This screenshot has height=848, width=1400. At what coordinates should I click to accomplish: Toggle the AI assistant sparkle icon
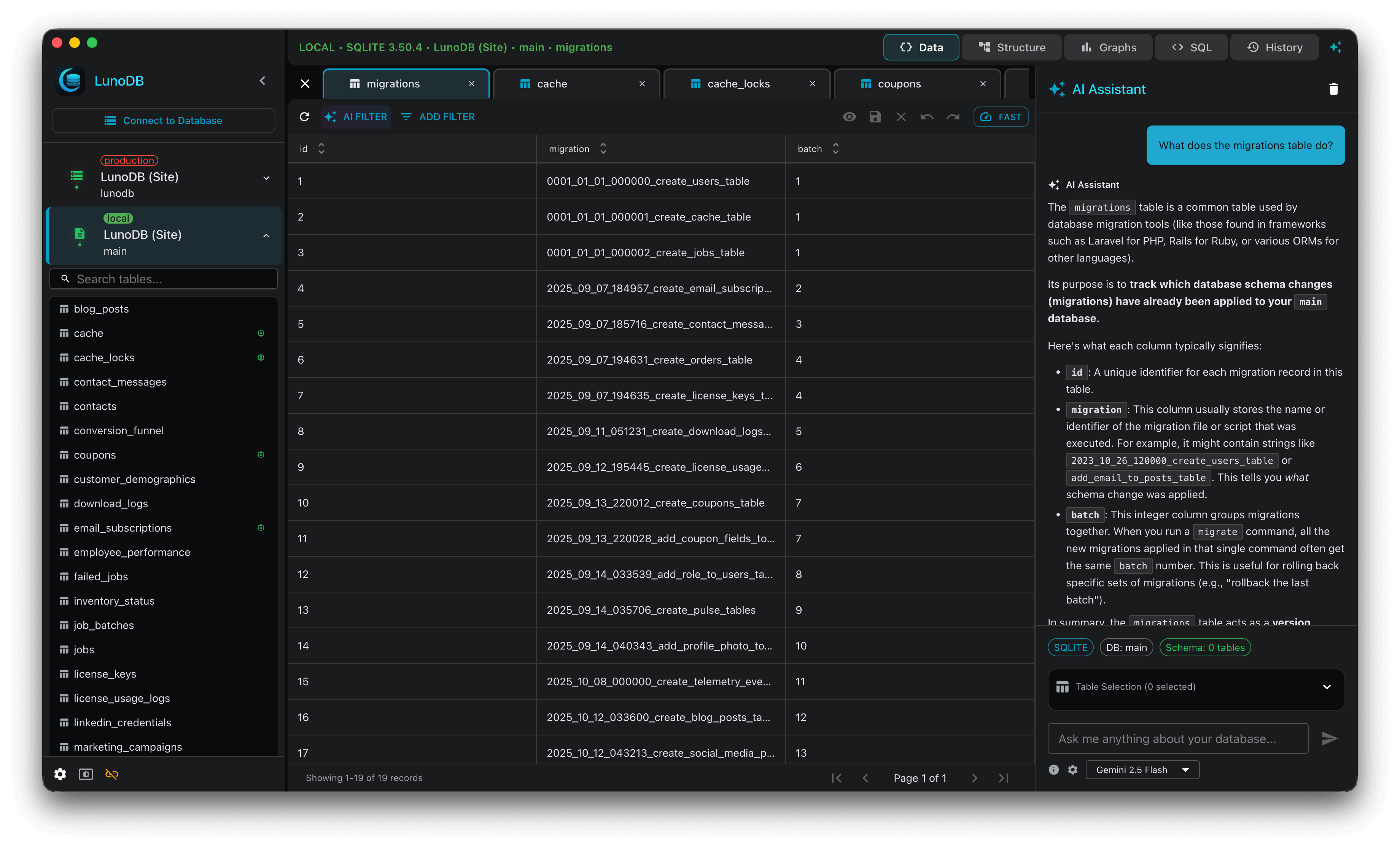pos(1335,47)
